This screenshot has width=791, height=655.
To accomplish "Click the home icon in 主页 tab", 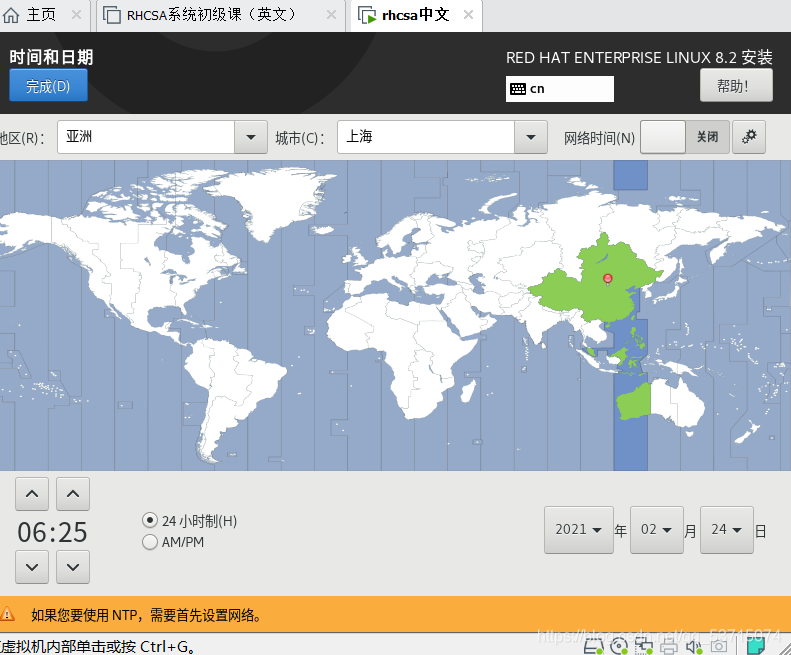I will pos(11,15).
